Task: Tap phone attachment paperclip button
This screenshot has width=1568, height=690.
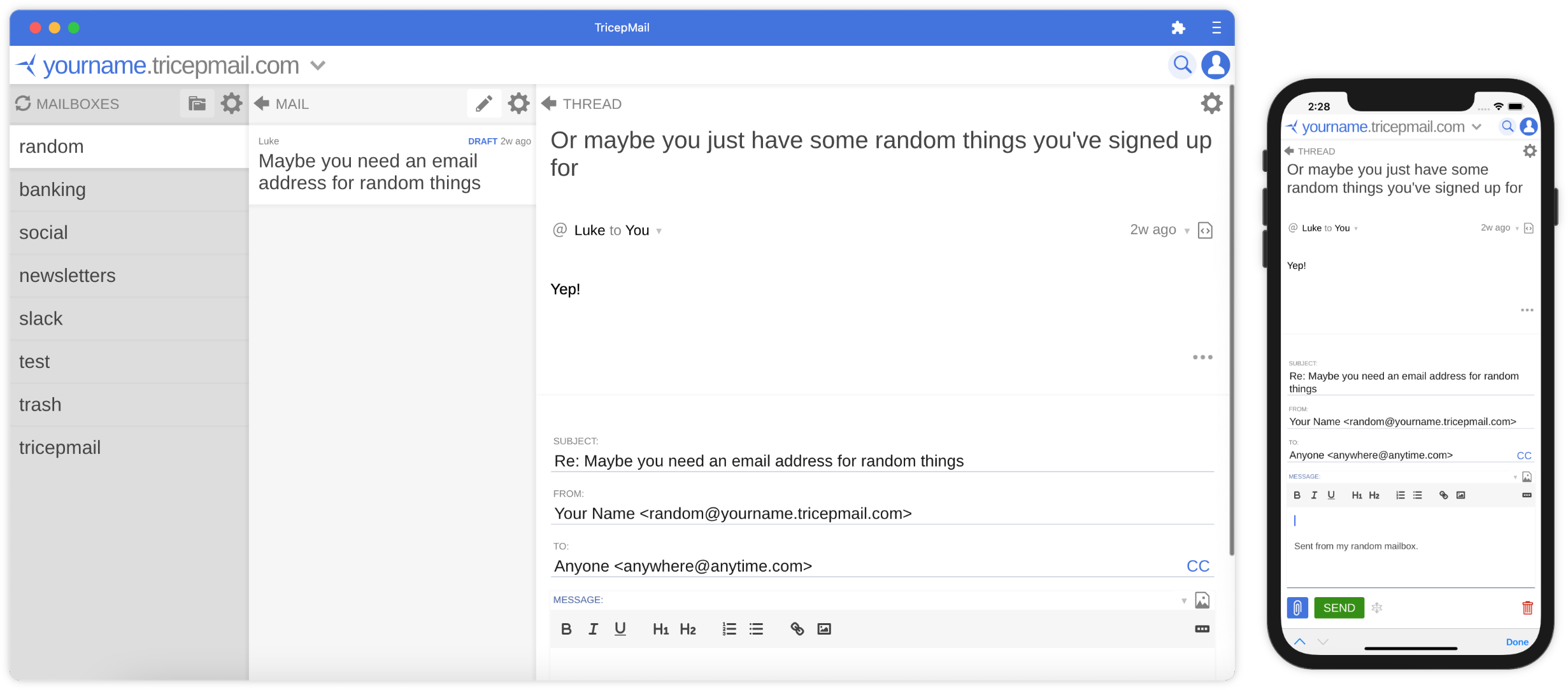Action: point(1297,608)
